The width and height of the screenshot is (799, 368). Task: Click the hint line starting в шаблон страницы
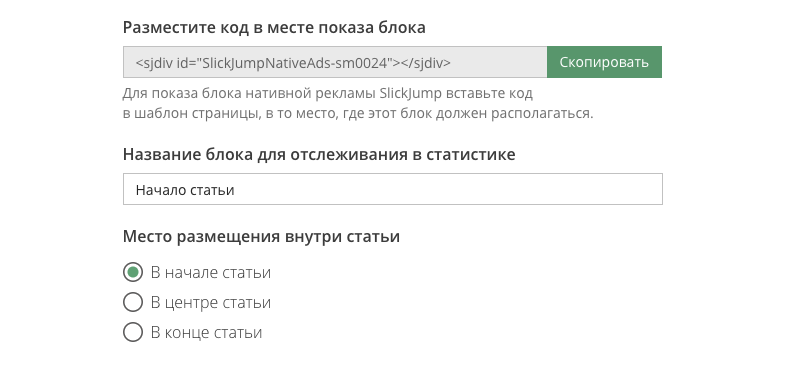point(358,113)
